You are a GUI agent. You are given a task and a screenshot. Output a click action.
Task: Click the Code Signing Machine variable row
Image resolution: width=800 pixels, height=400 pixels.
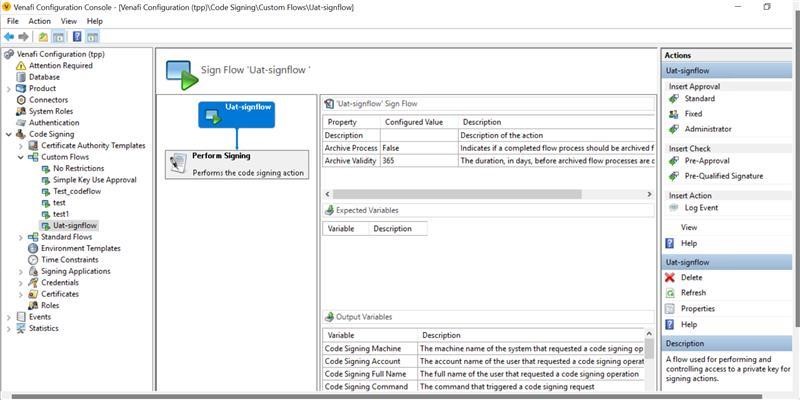(x=483, y=348)
